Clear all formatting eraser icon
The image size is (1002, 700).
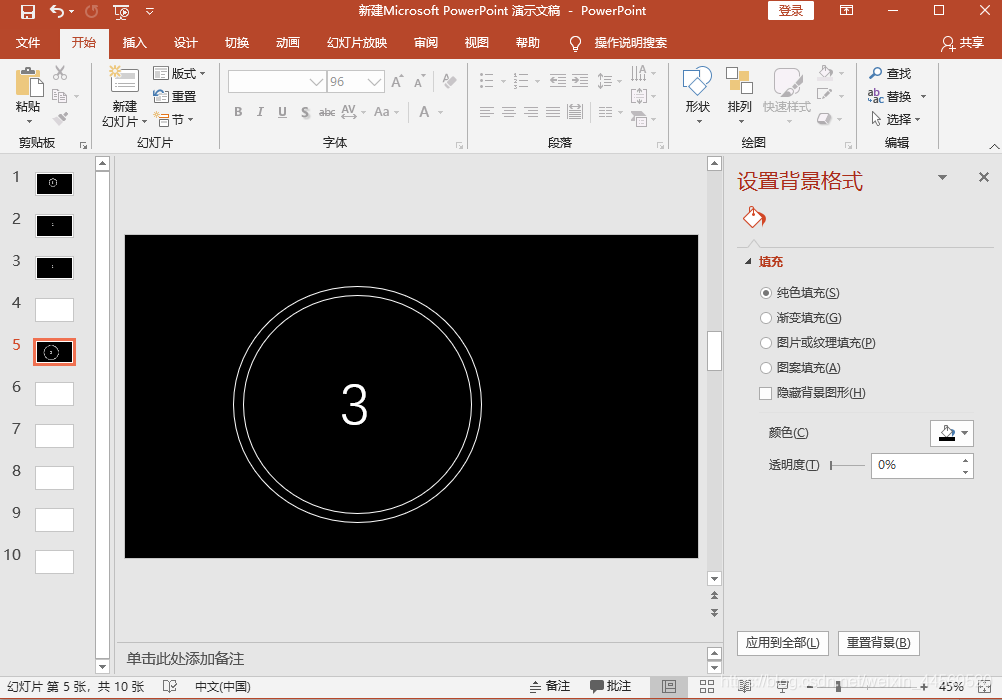click(449, 81)
